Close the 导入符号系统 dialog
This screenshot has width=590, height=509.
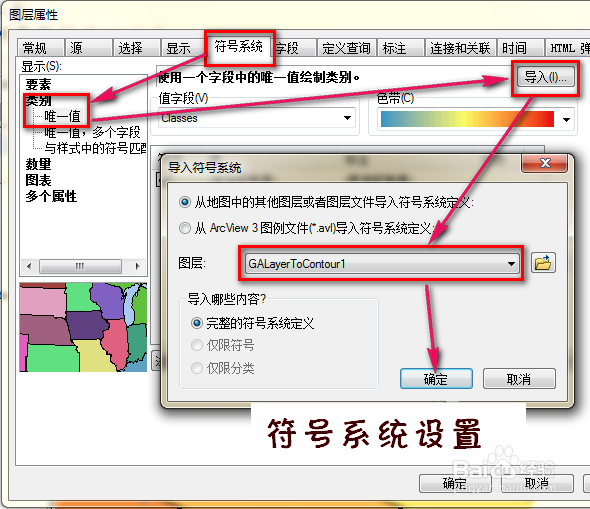click(544, 163)
